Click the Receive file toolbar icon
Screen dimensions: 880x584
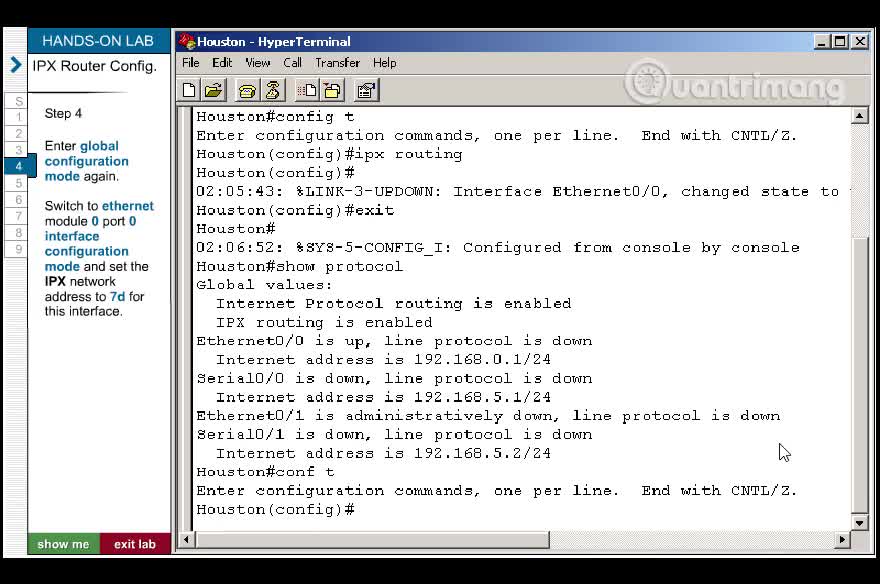pyautogui.click(x=332, y=90)
